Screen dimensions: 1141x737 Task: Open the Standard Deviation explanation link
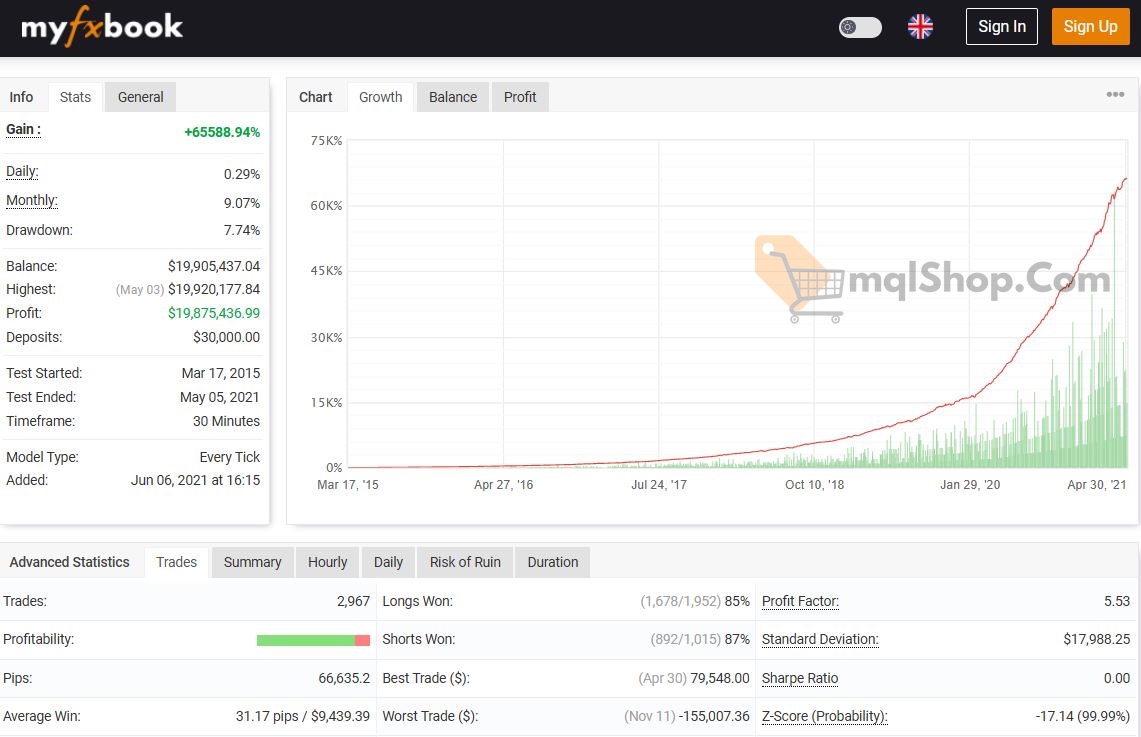coord(820,639)
